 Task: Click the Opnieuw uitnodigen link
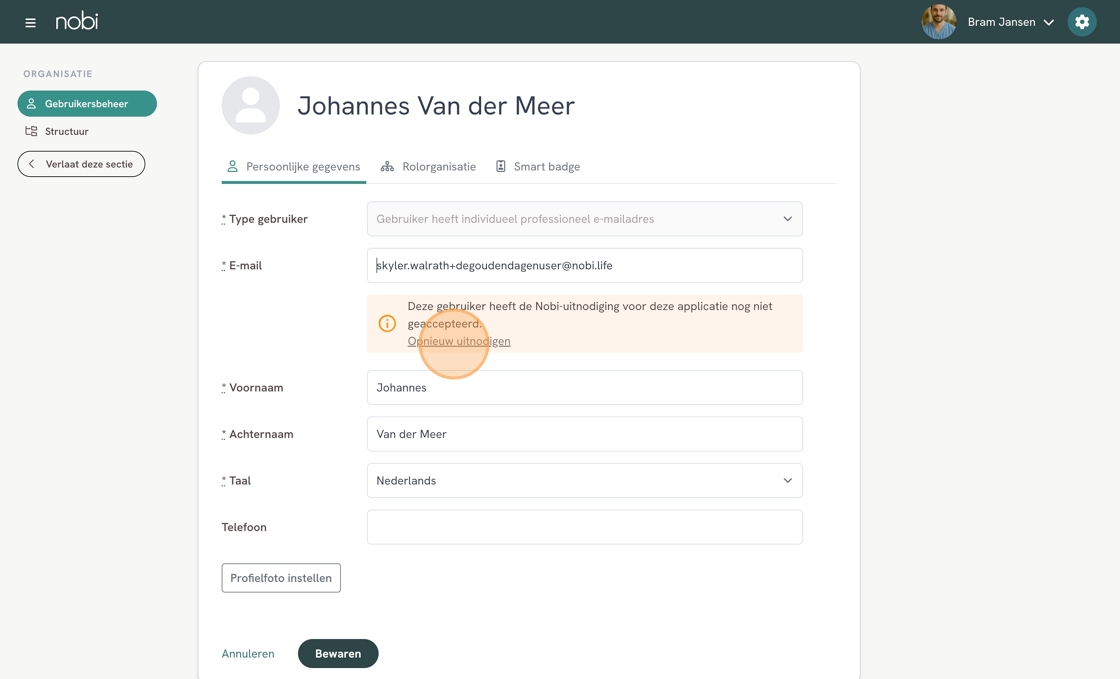click(x=459, y=341)
